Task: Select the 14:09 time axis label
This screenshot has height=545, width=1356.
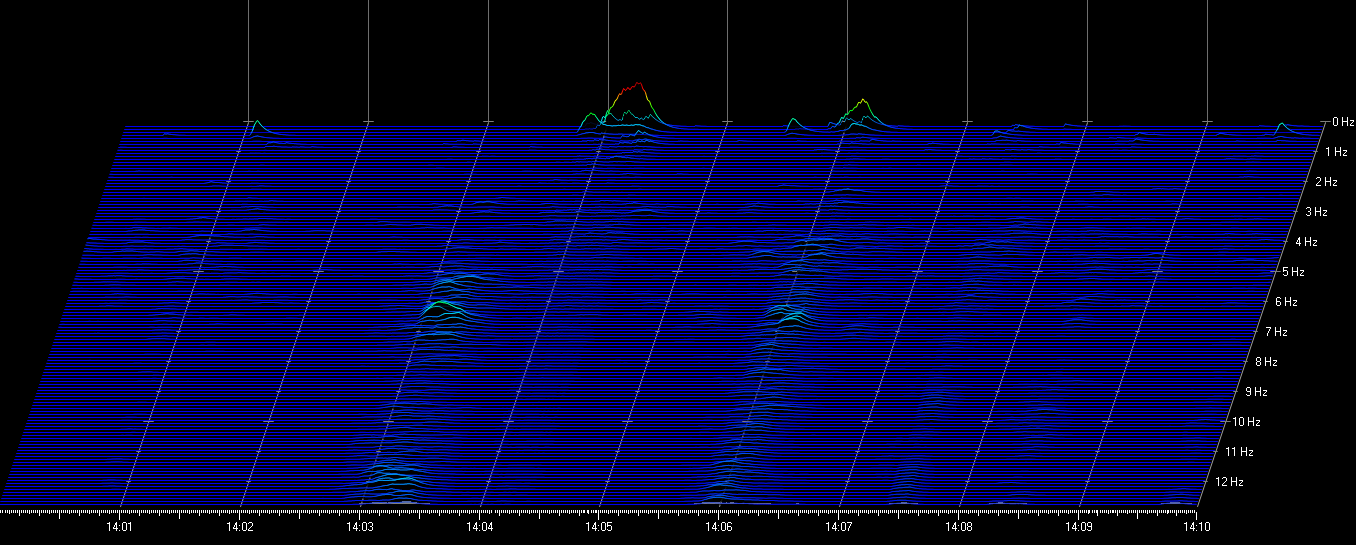Action: (1078, 527)
